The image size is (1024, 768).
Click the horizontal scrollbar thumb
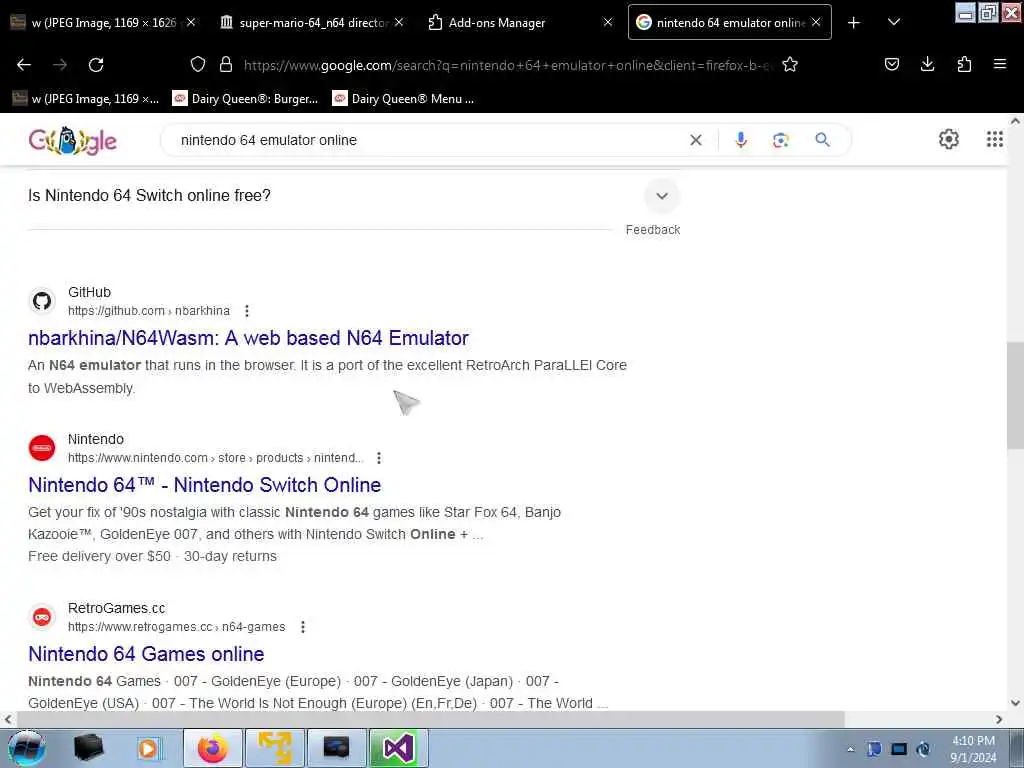pos(431,719)
